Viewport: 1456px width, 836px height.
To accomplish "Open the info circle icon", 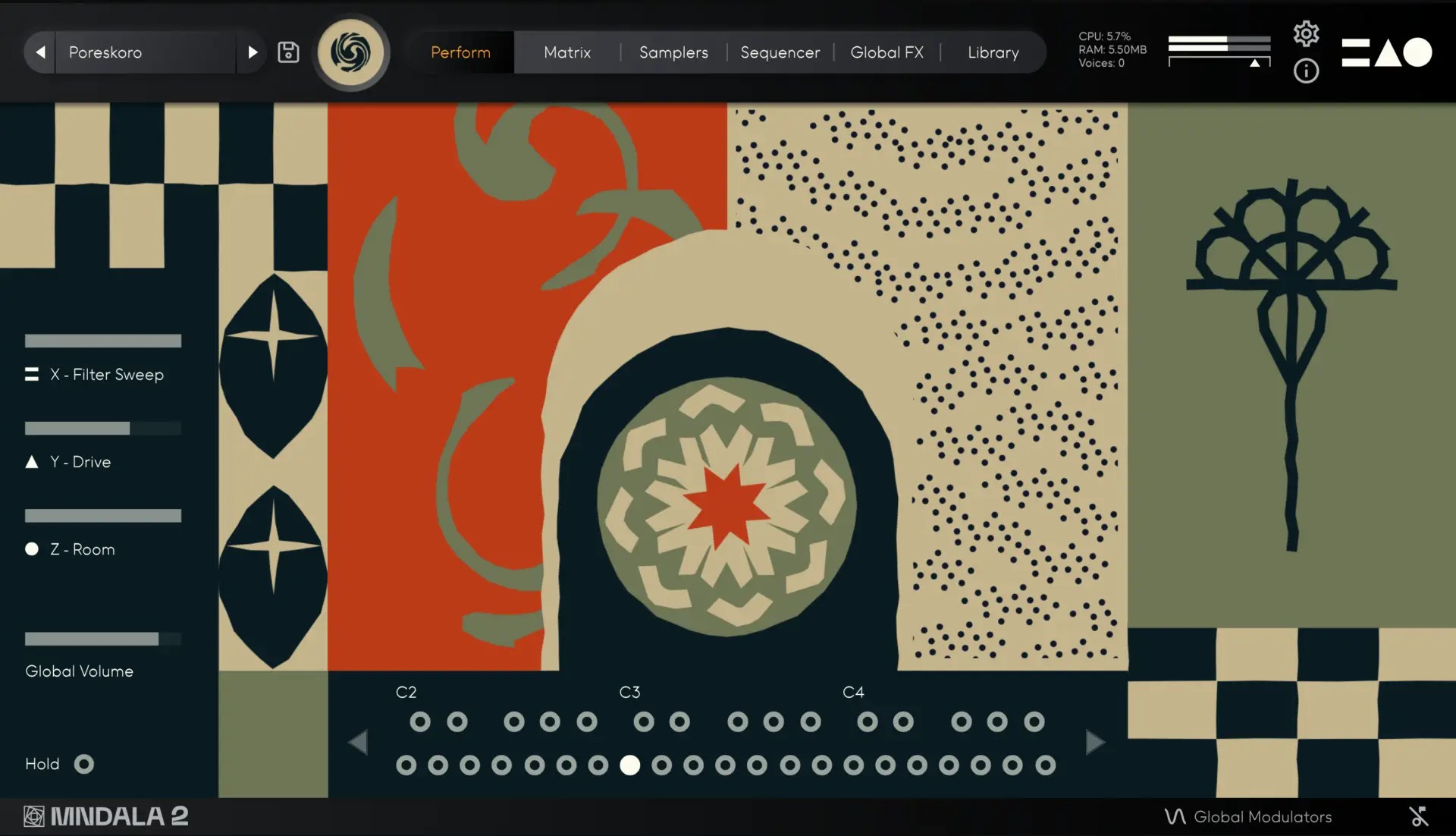I will click(1306, 71).
